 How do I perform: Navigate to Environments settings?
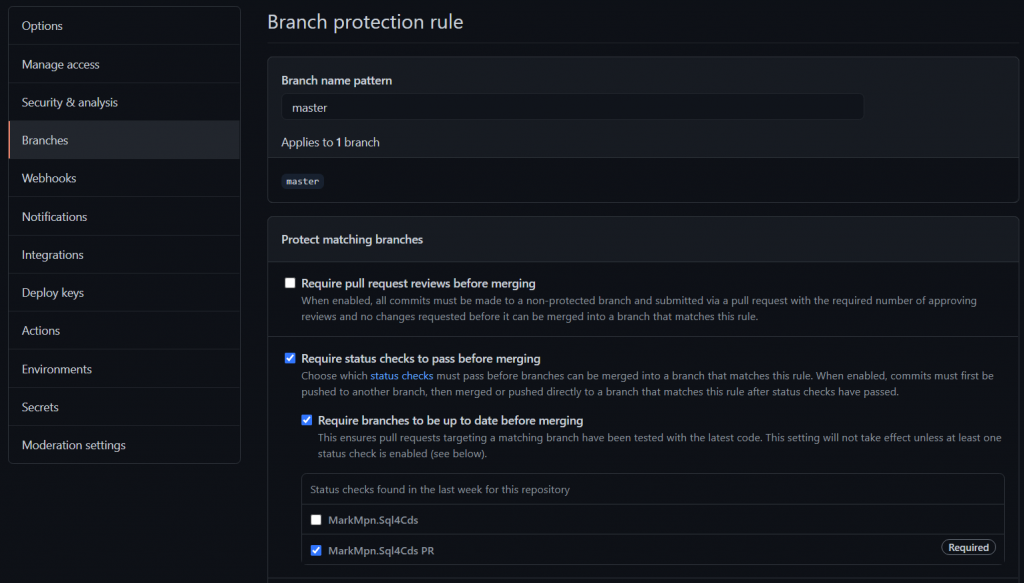pos(57,369)
